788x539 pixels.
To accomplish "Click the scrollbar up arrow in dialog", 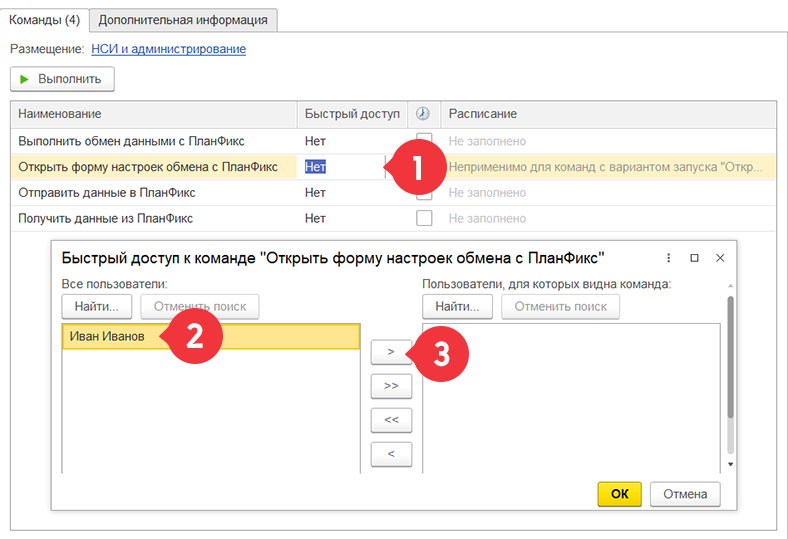I will (x=731, y=285).
